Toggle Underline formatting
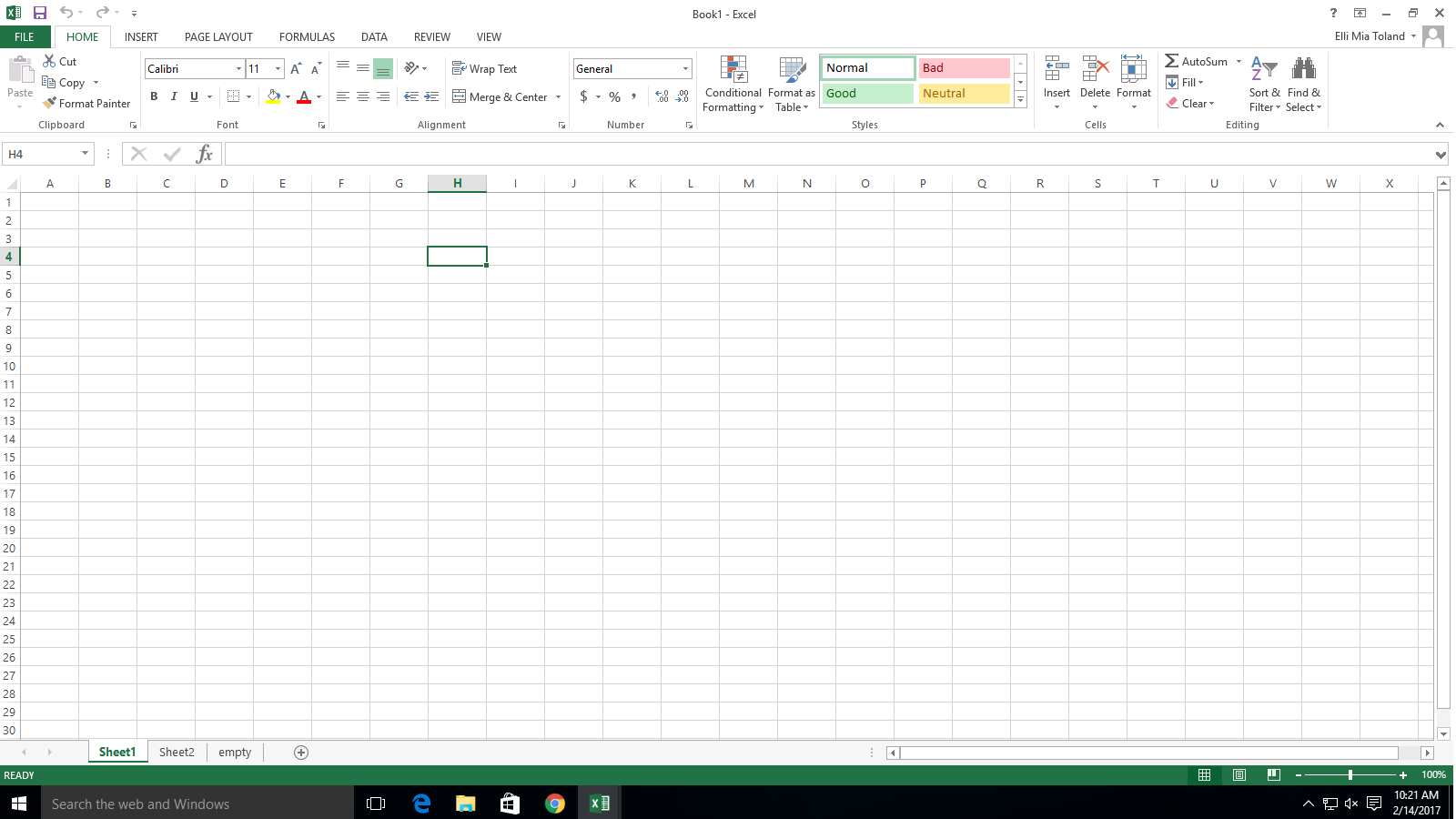The height and width of the screenshot is (819, 1456). click(194, 96)
